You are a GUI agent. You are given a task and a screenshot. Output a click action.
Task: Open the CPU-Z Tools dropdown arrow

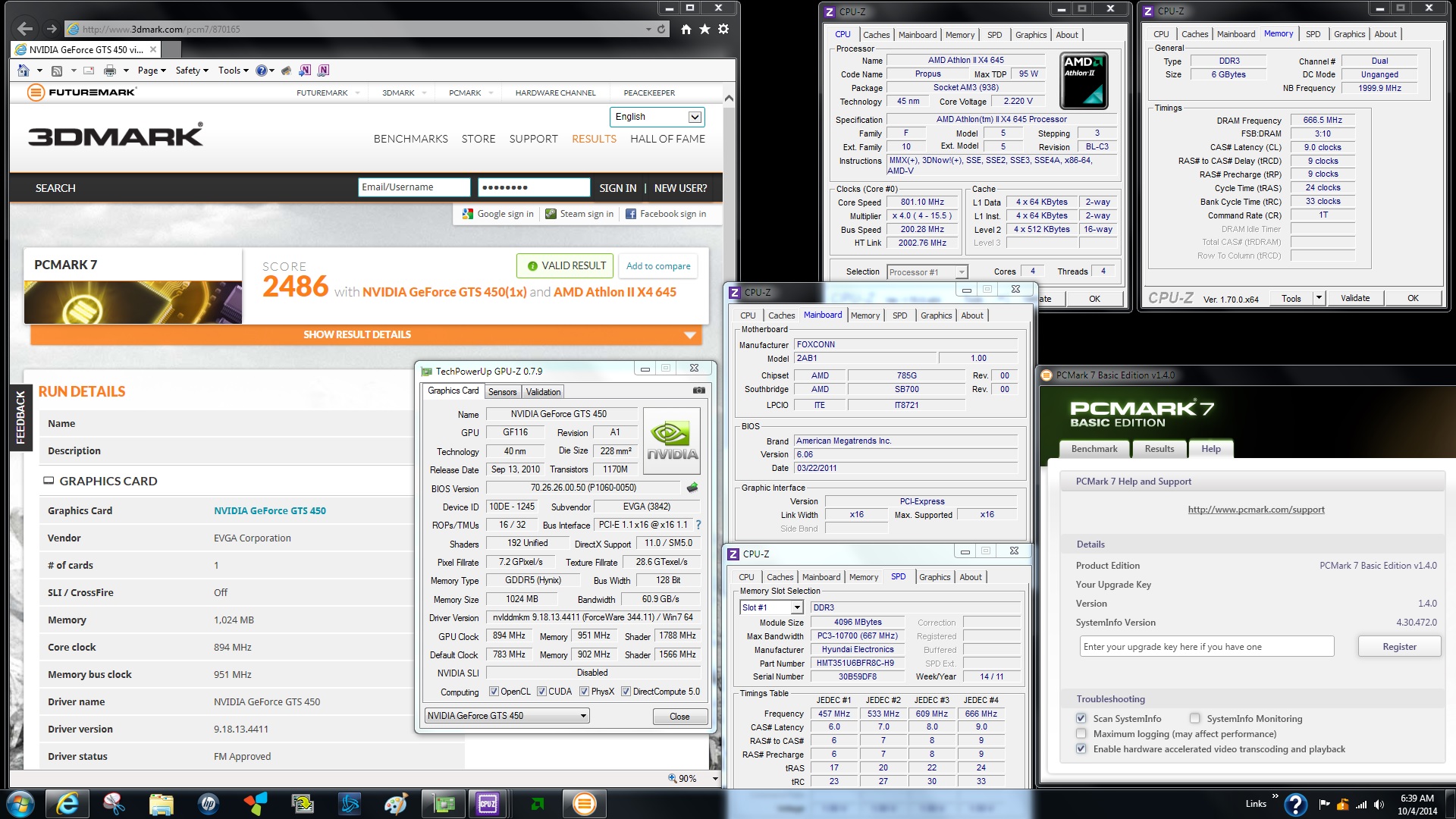coord(1319,298)
